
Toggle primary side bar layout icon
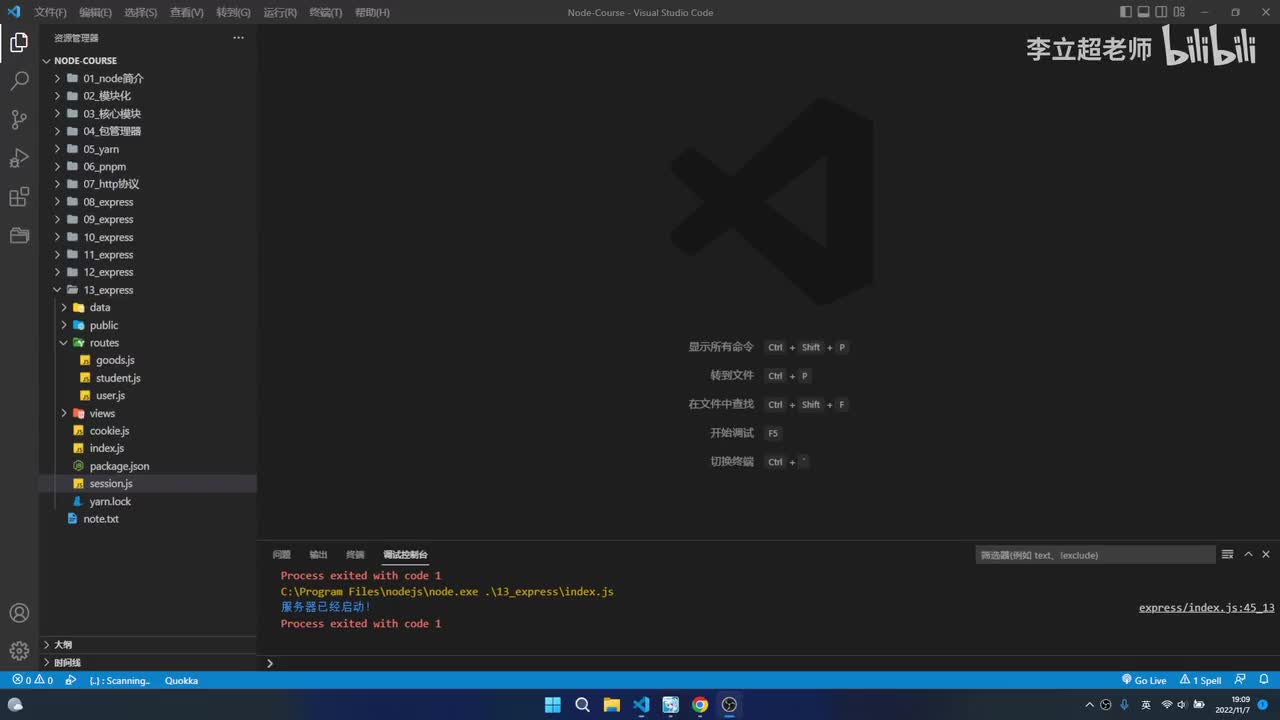(x=1126, y=12)
